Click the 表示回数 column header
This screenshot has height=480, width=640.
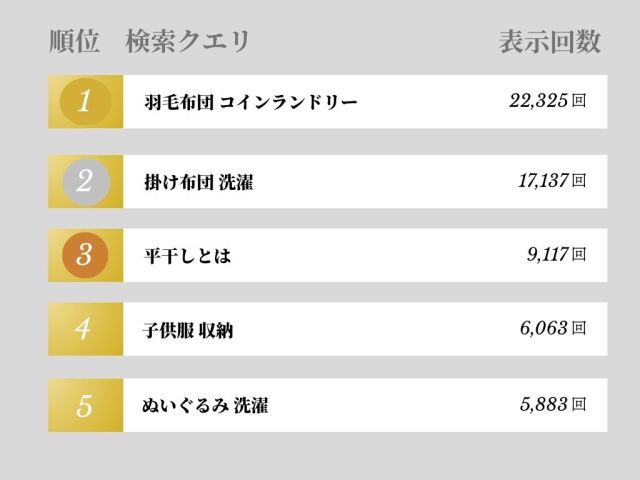[549, 42]
